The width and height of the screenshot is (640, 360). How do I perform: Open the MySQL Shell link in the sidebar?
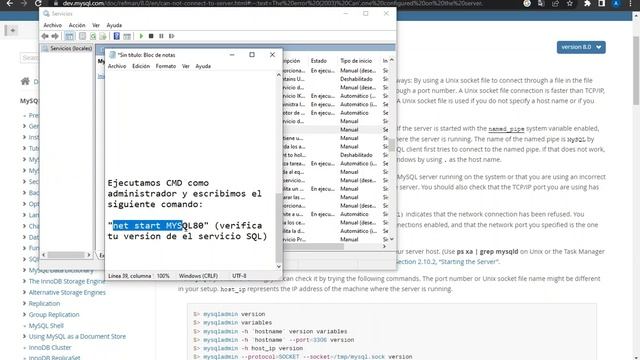46,325
